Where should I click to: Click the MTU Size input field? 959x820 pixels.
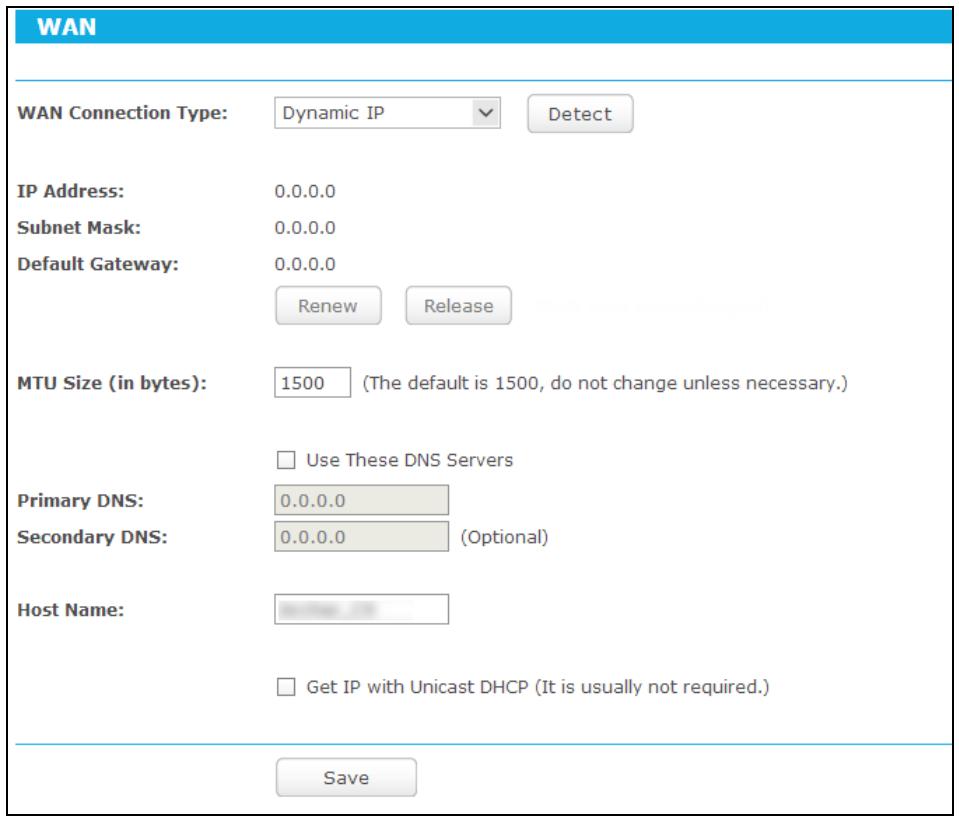313,383
